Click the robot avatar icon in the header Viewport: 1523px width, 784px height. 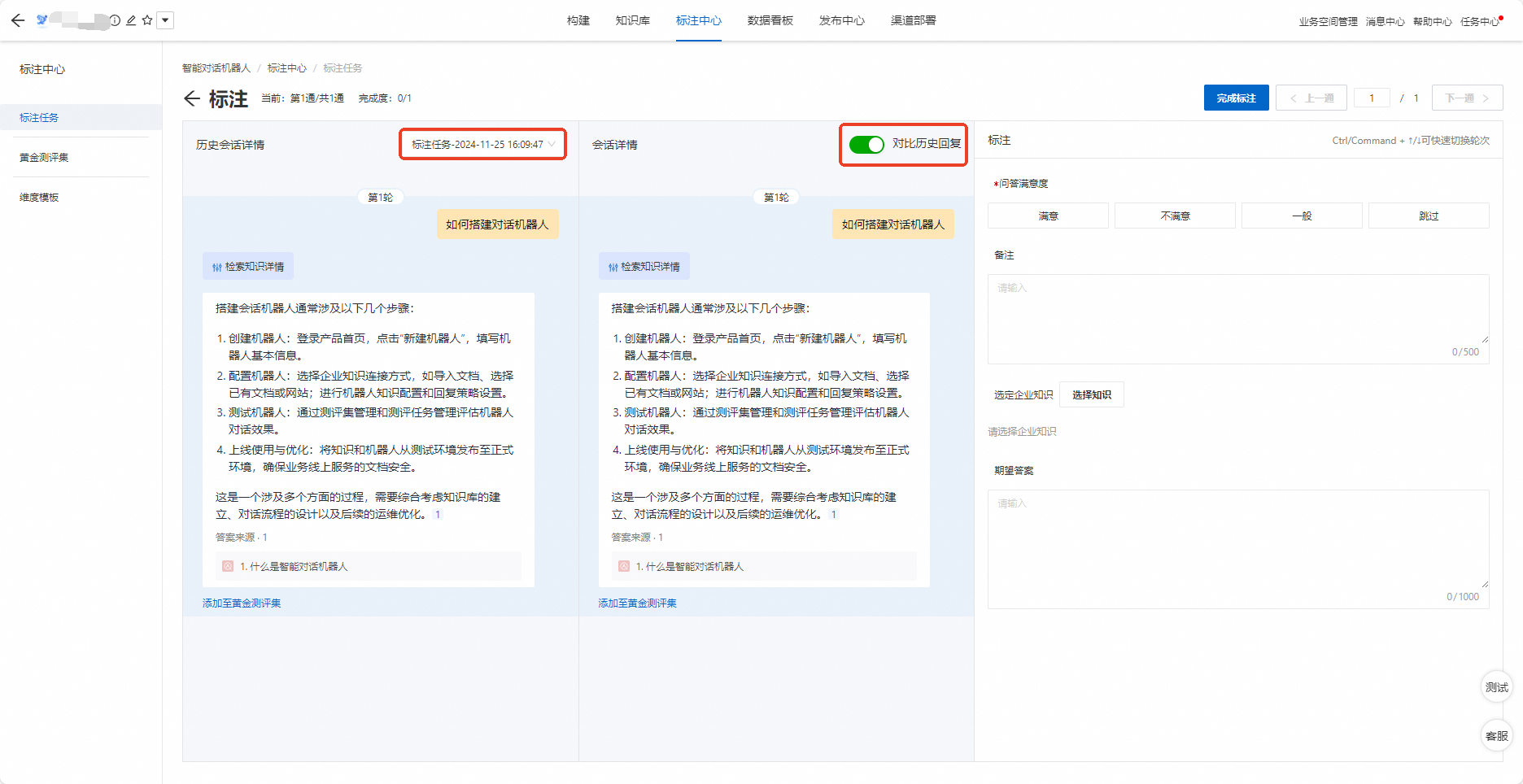click(x=41, y=20)
